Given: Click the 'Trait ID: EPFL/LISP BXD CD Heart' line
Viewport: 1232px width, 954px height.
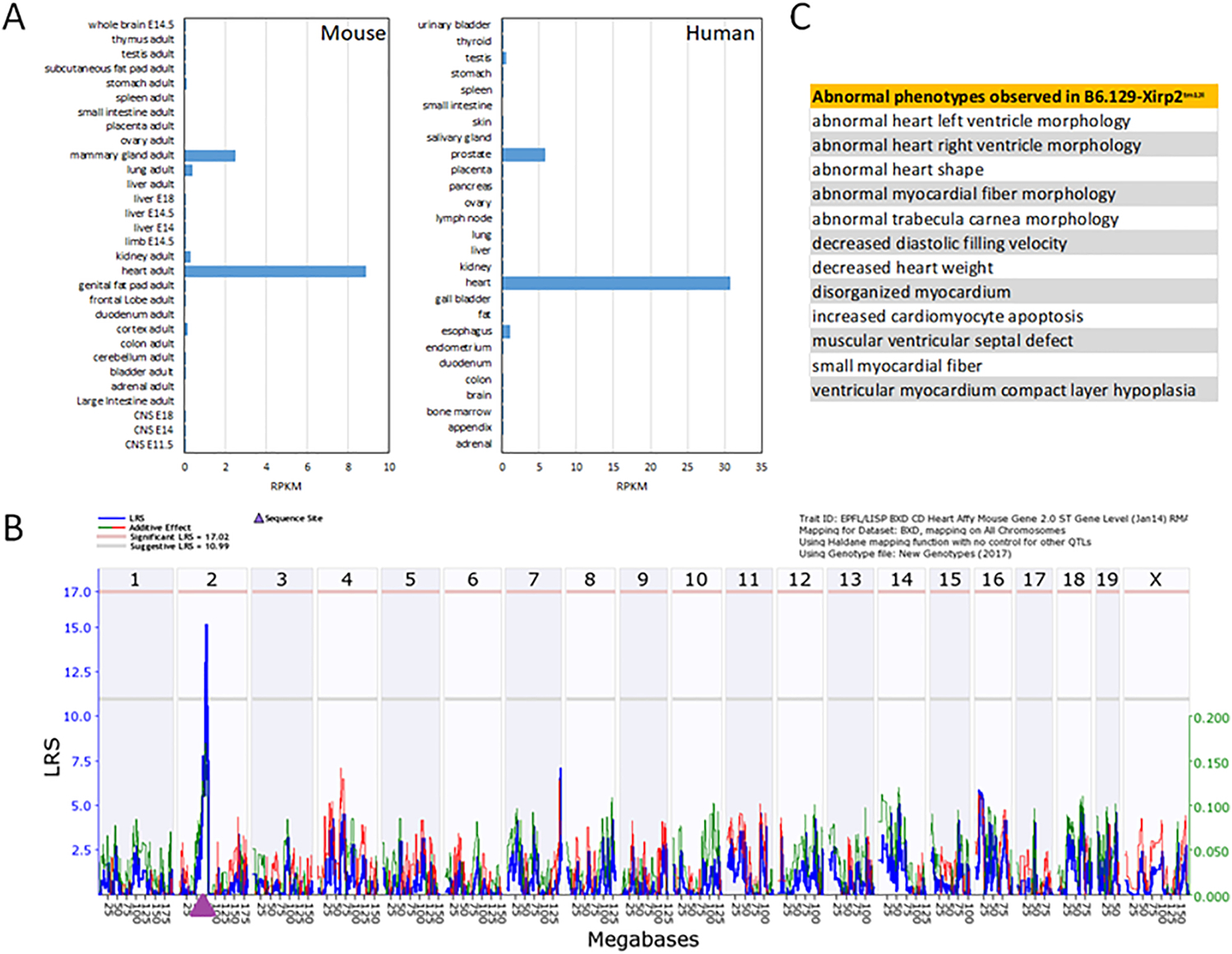Looking at the screenshot, I should tap(993, 518).
